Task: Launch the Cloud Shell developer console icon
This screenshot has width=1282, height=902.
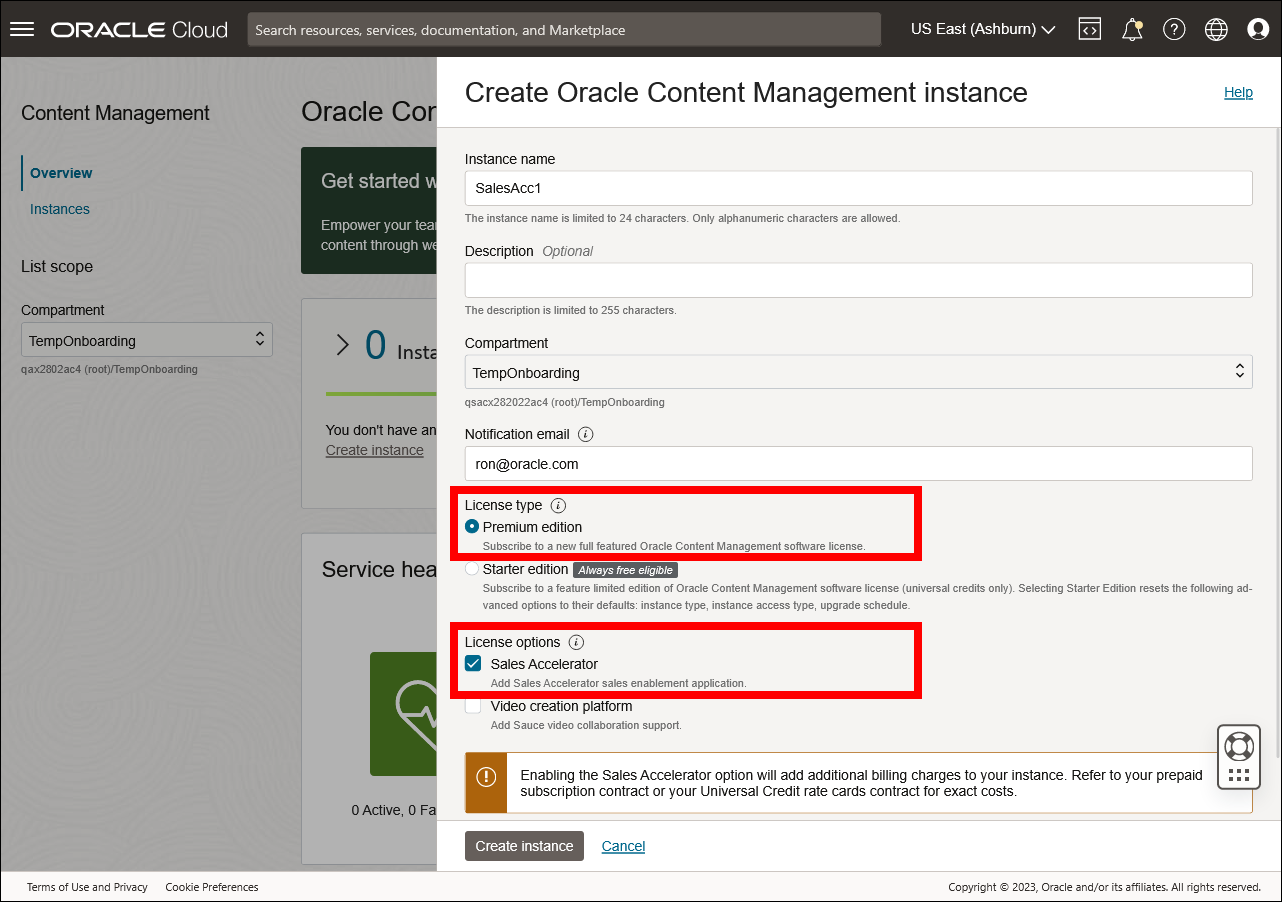Action: coord(1089,29)
